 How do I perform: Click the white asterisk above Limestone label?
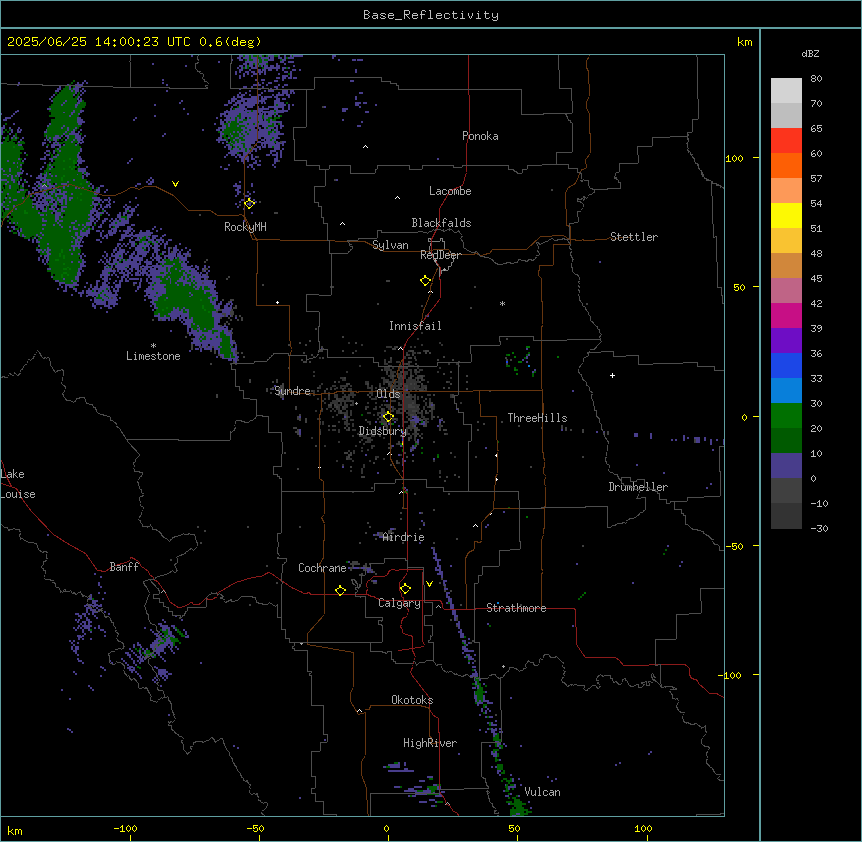click(153, 346)
